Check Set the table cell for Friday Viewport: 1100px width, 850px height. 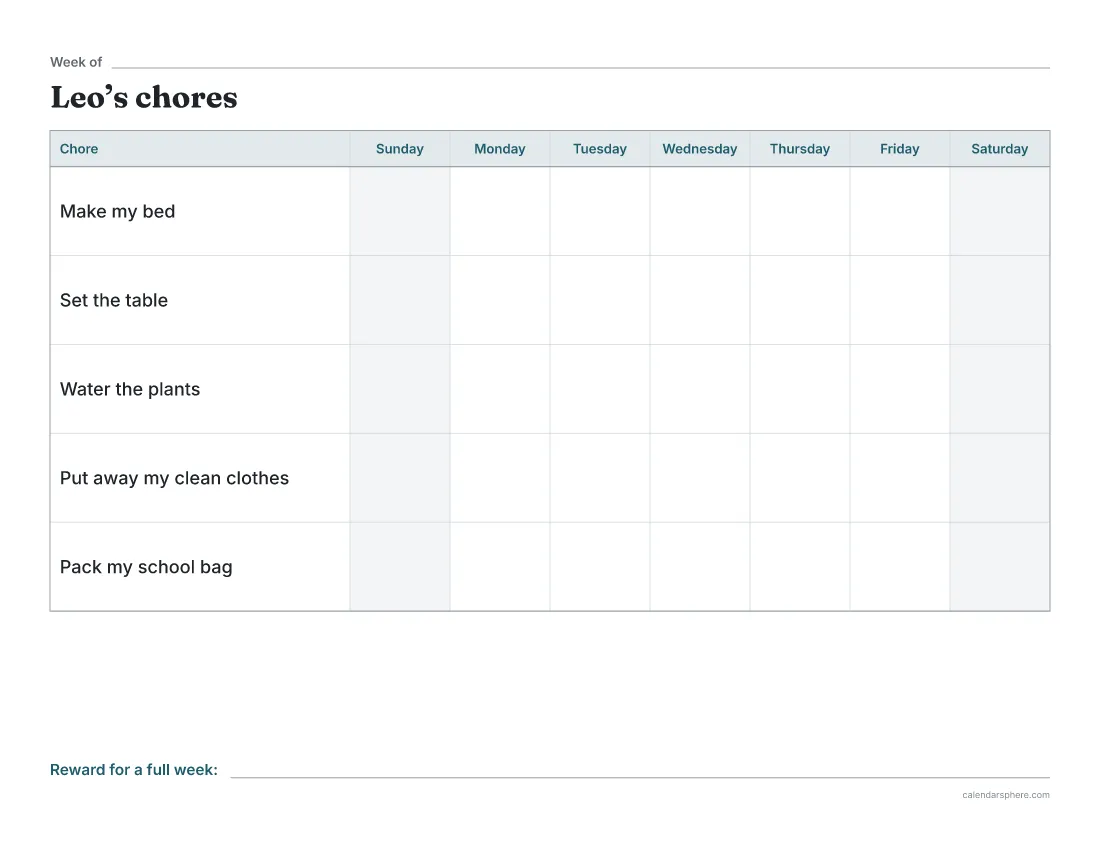click(899, 300)
